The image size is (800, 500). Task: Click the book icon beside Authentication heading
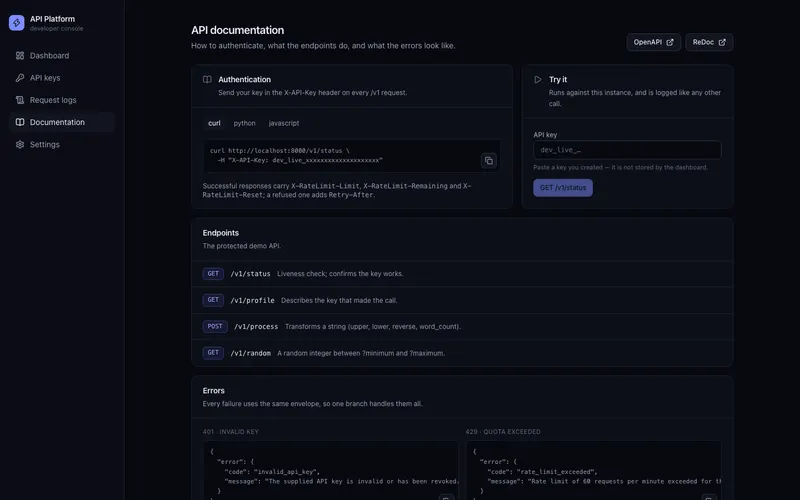point(207,80)
